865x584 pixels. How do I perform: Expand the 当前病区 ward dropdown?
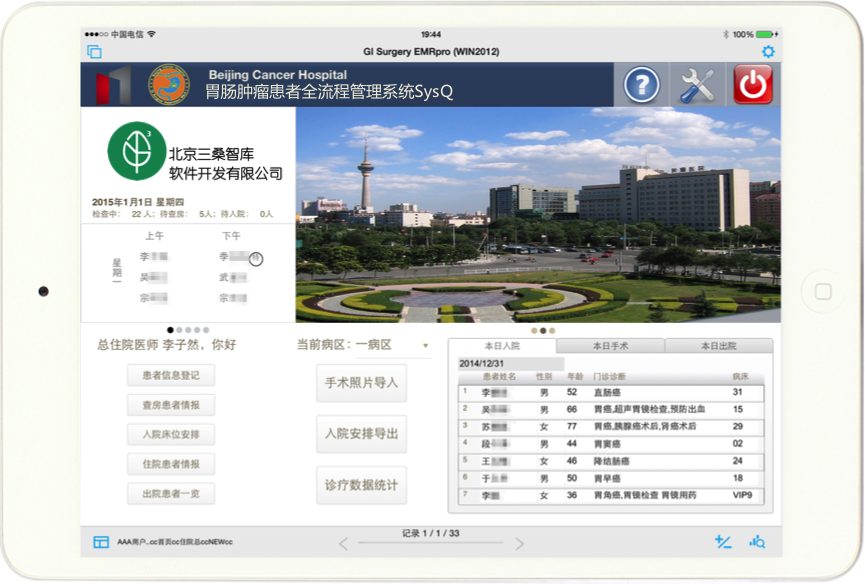425,346
